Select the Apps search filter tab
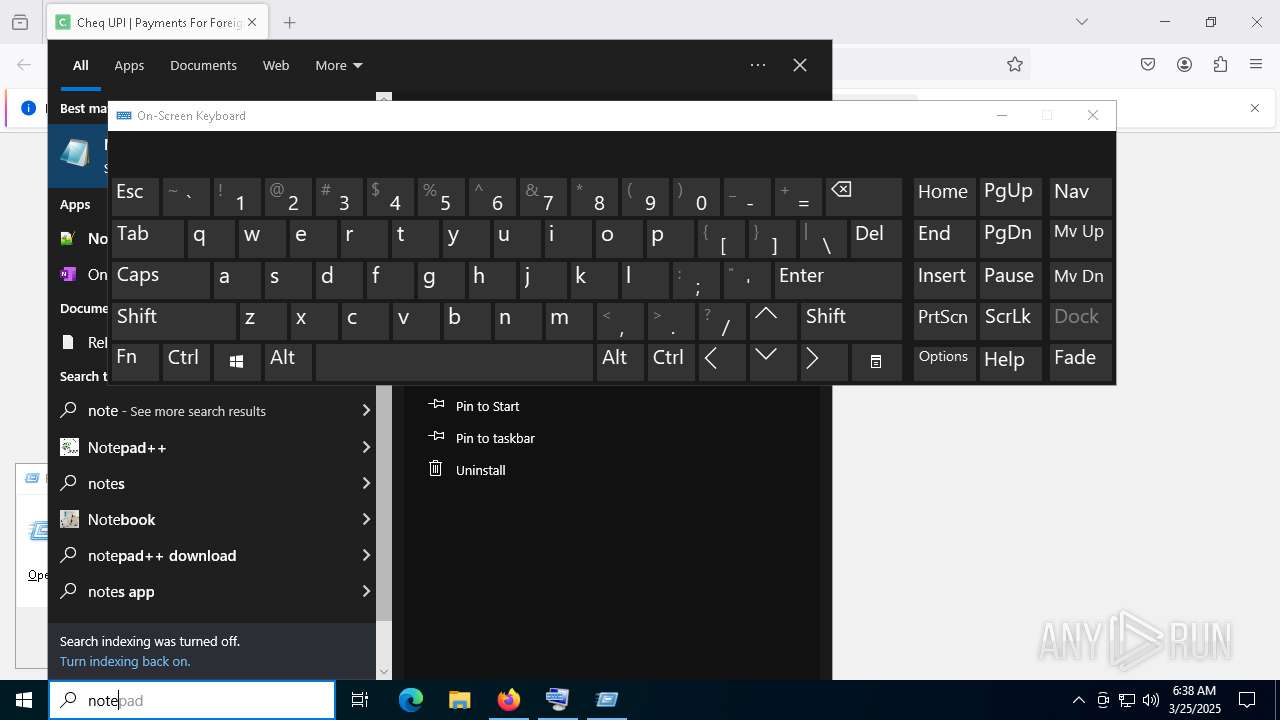 (x=129, y=65)
